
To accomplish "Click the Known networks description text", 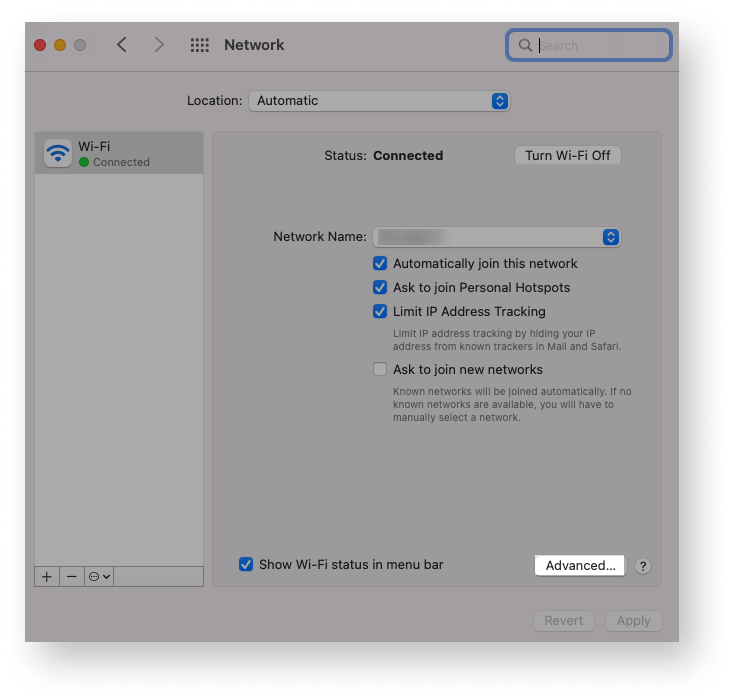I will pos(512,405).
